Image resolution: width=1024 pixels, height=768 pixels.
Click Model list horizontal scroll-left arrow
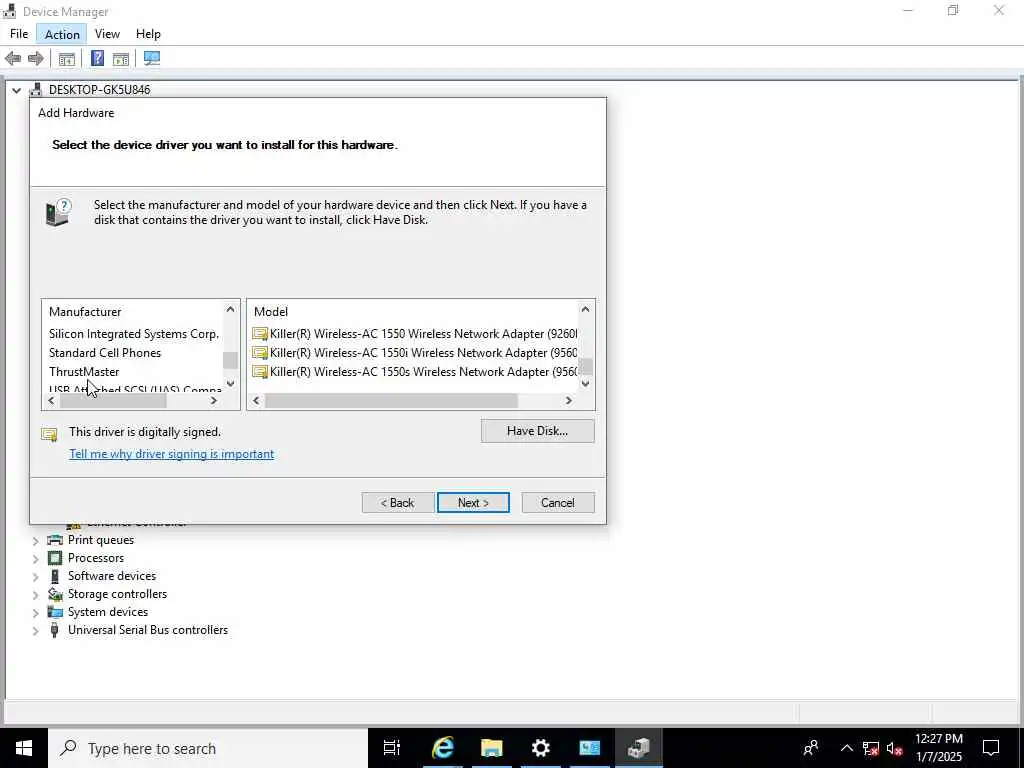pyautogui.click(x=256, y=401)
